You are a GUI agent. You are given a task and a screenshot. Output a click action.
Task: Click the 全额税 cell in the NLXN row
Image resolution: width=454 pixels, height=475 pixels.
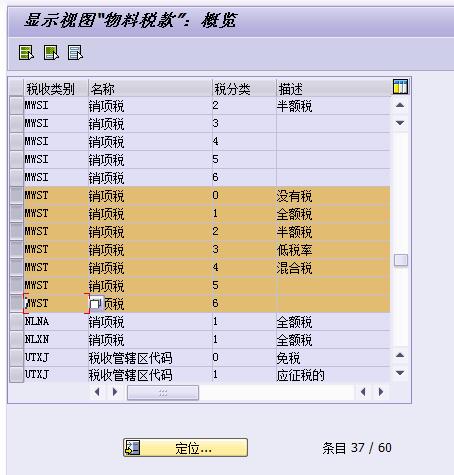pos(333,340)
